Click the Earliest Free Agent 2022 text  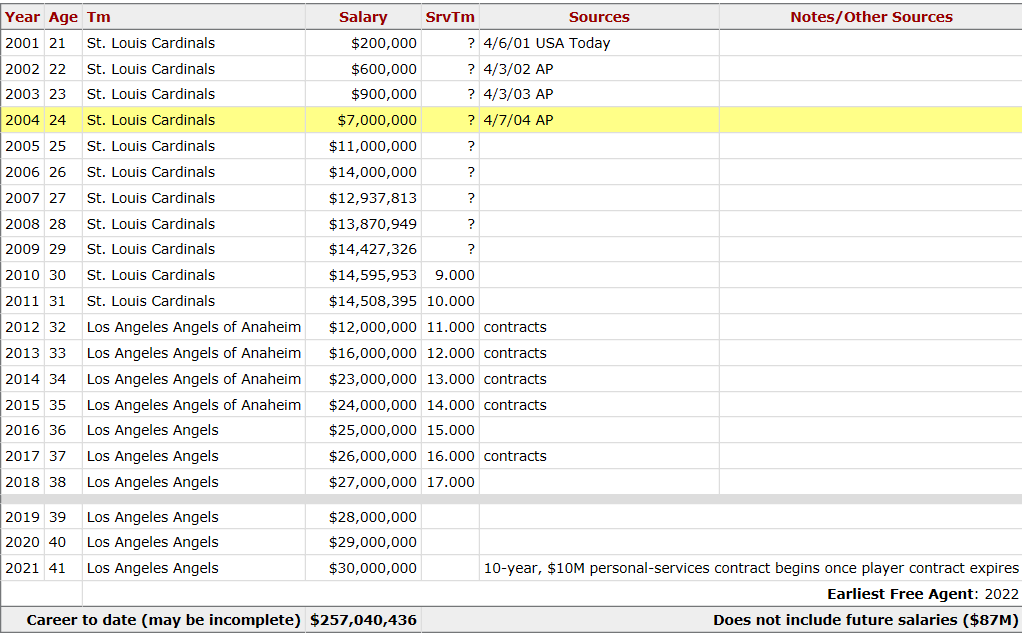922,594
